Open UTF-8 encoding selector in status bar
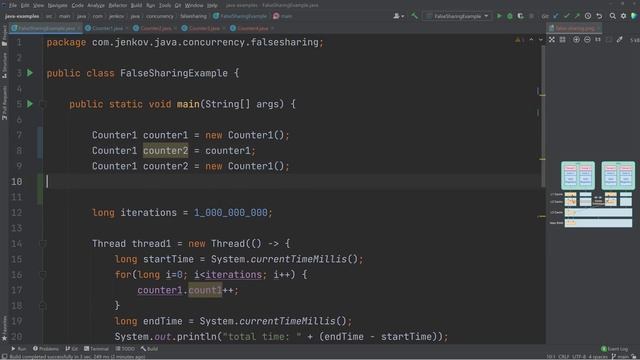 [578, 357]
